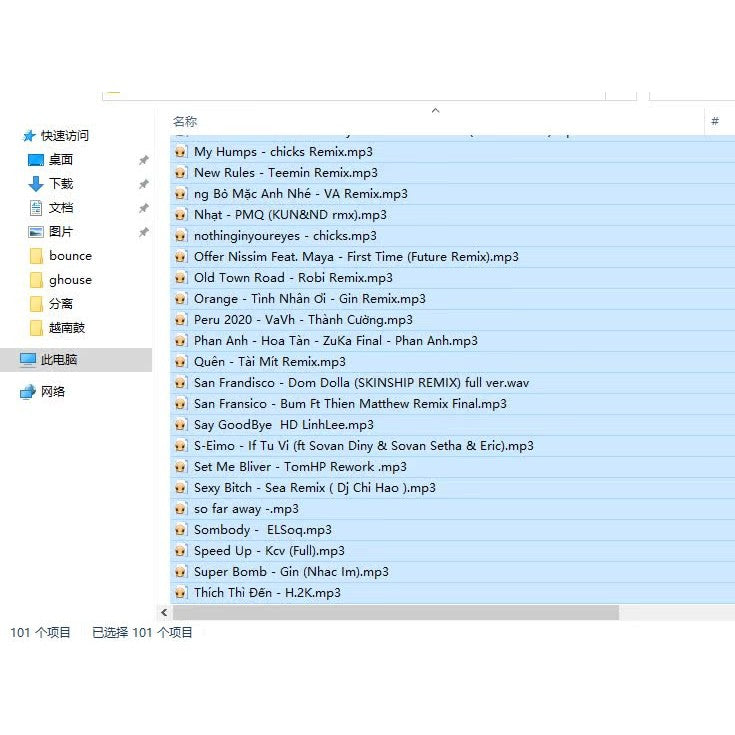This screenshot has height=735, width=735.
Task: Click '101 个项目' item count in status bar
Action: [x=40, y=633]
